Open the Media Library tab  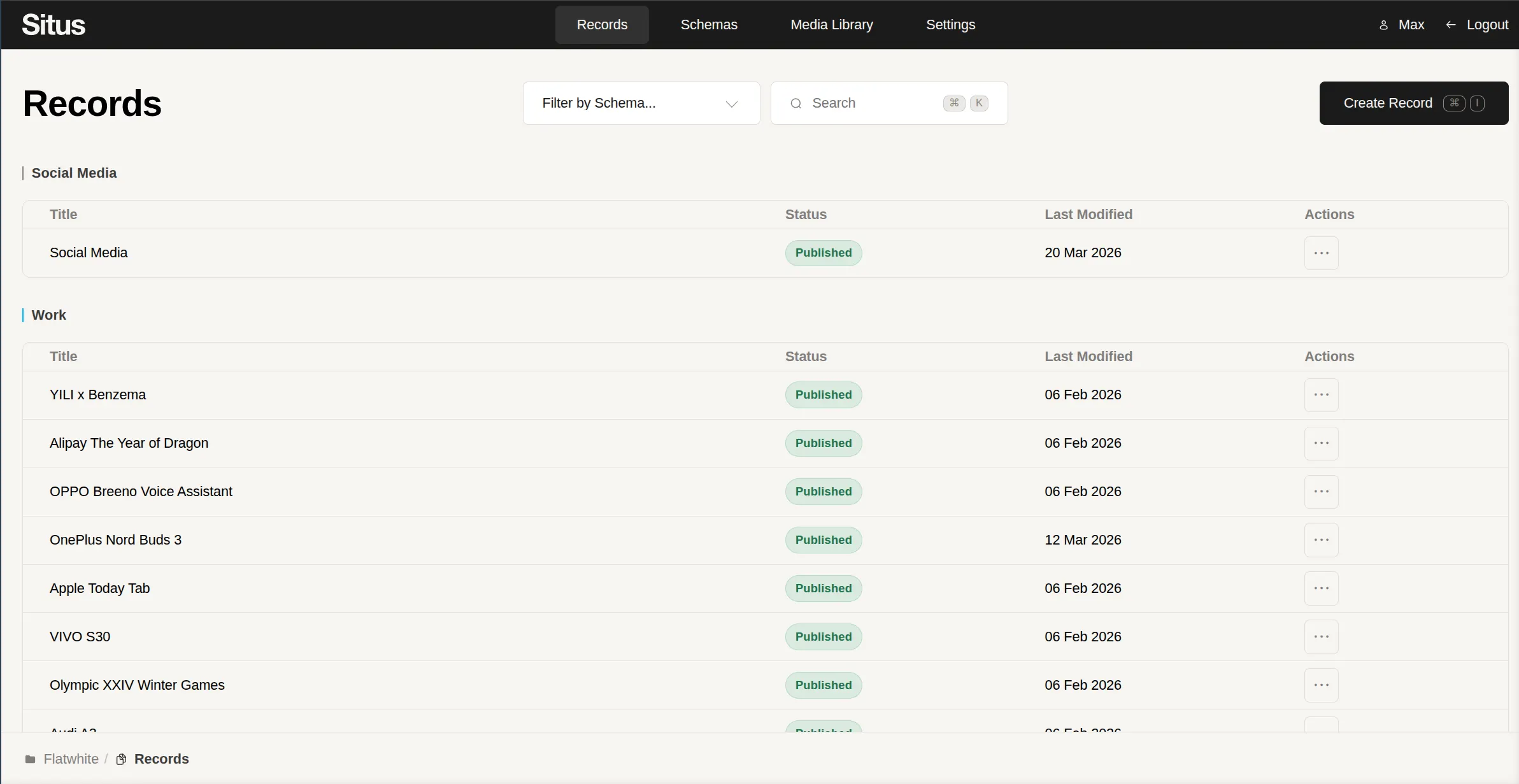pyautogui.click(x=831, y=25)
